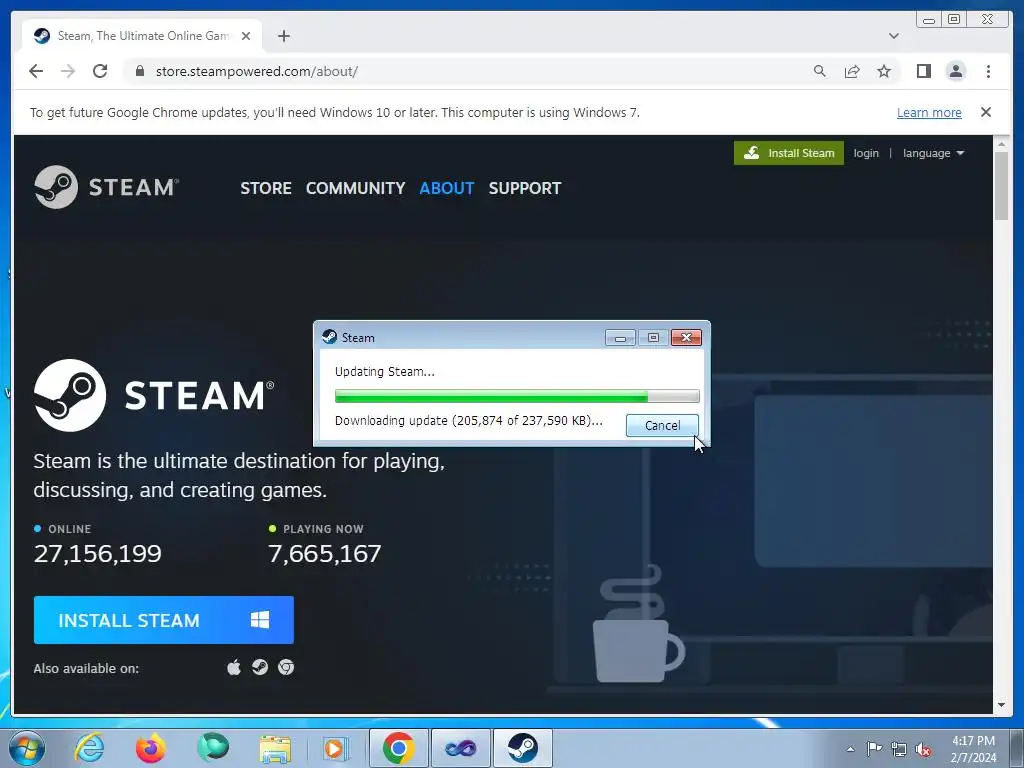Open Action Center flag tray icon
Image resolution: width=1024 pixels, height=768 pixels.
click(874, 748)
